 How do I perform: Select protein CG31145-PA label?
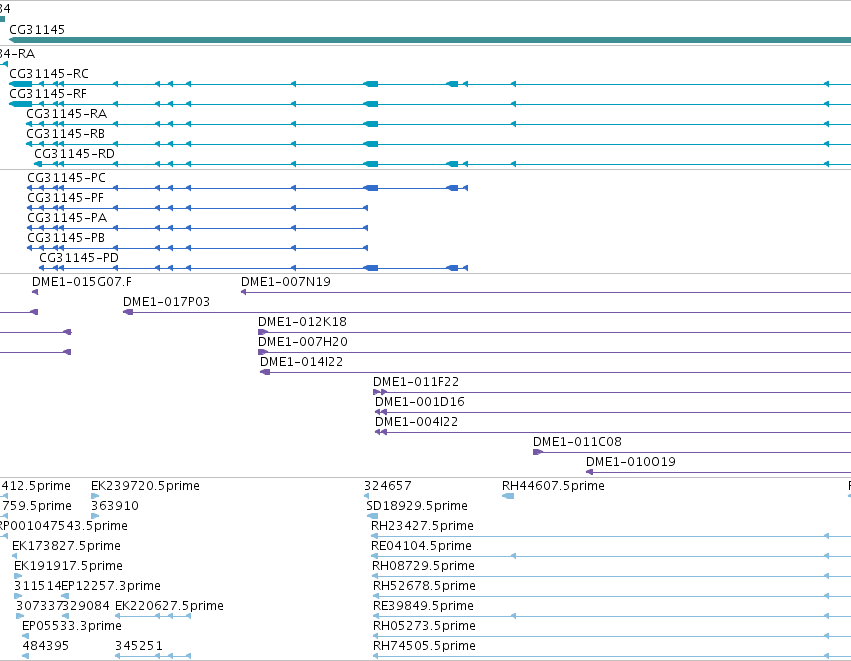coord(67,218)
